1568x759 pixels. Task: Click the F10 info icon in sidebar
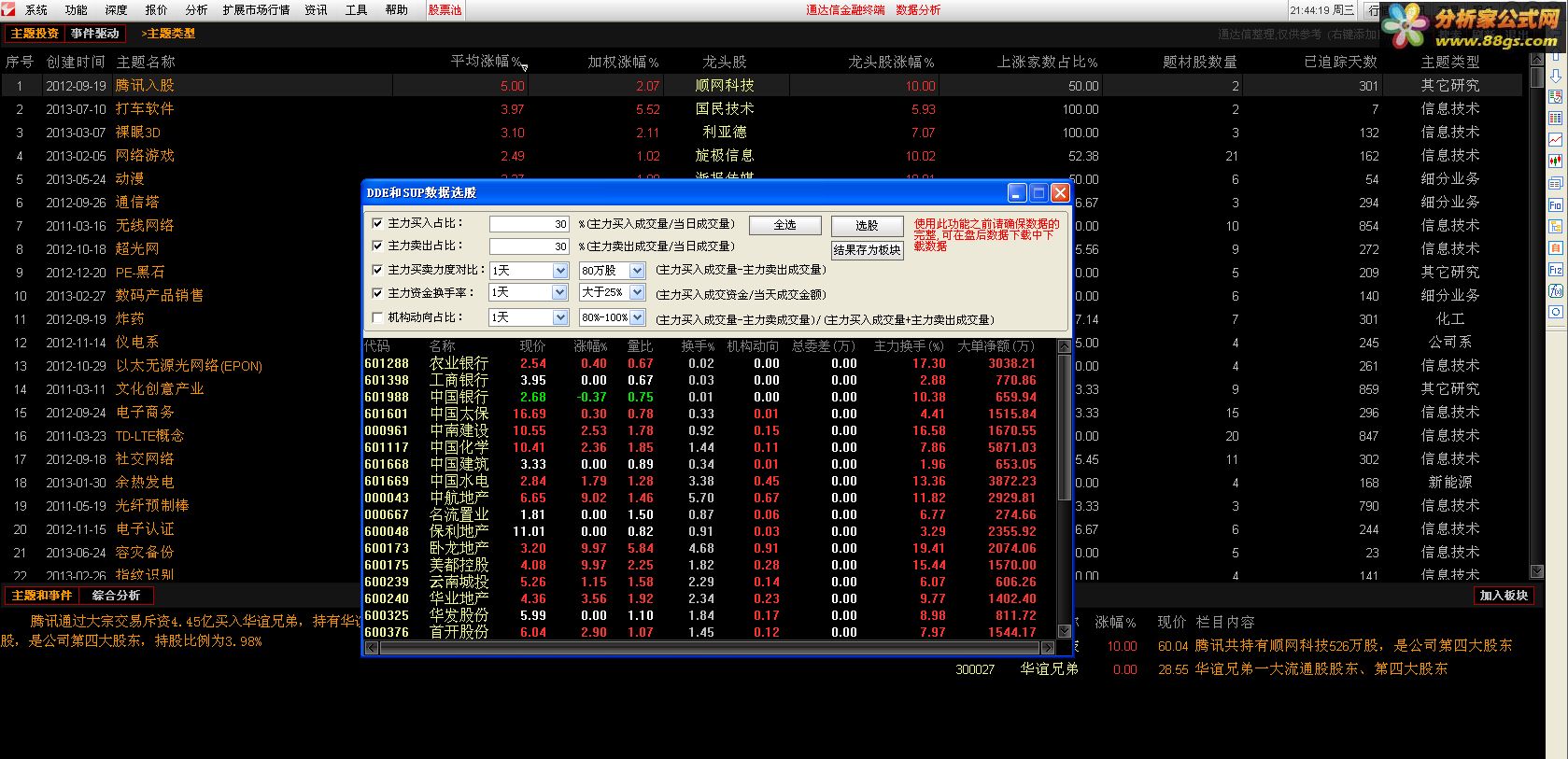[x=1555, y=205]
